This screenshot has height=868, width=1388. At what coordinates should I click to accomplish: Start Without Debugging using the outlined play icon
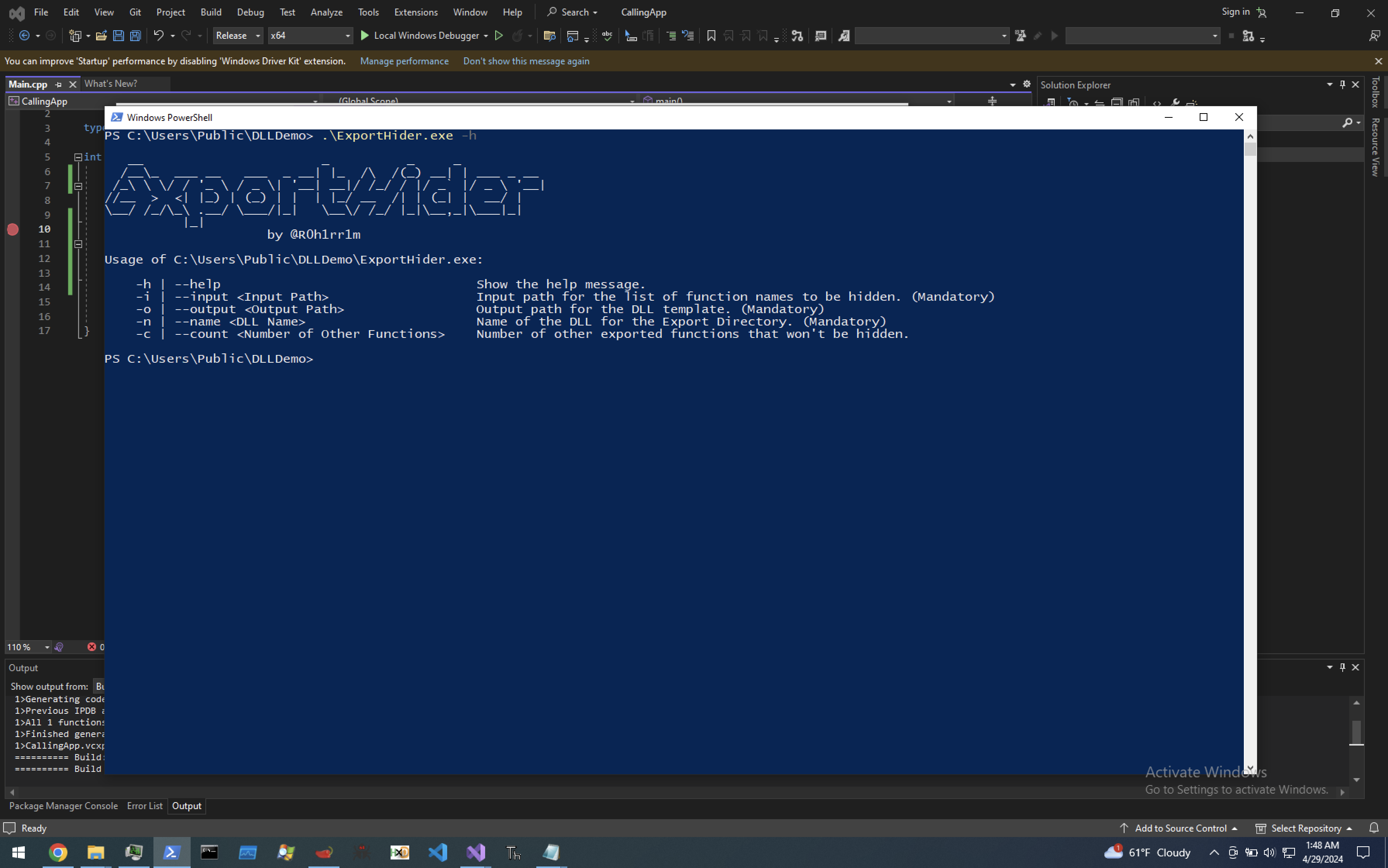tap(499, 36)
